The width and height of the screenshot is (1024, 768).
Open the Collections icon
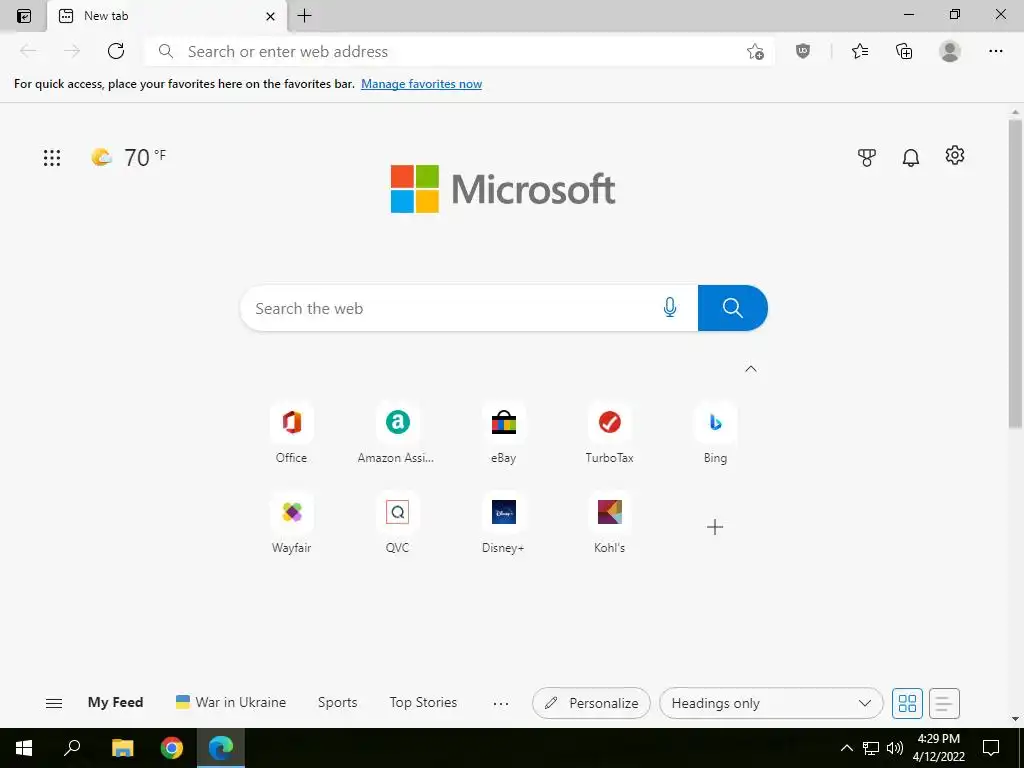click(904, 51)
